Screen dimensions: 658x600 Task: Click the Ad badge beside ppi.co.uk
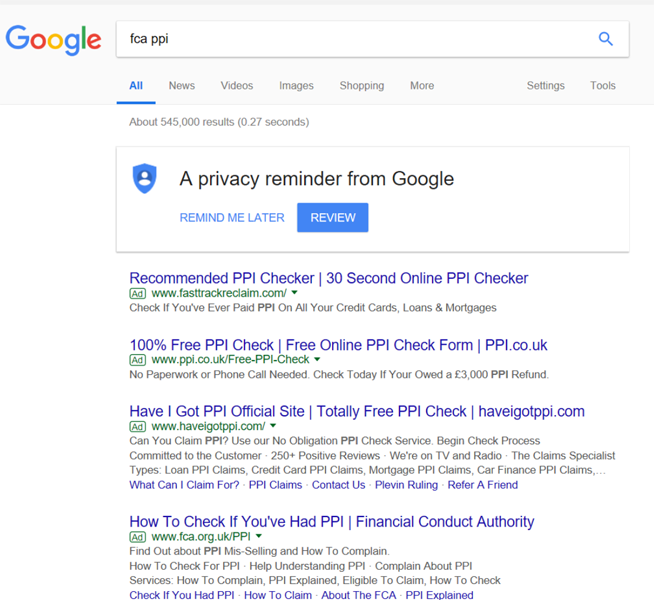pos(138,360)
